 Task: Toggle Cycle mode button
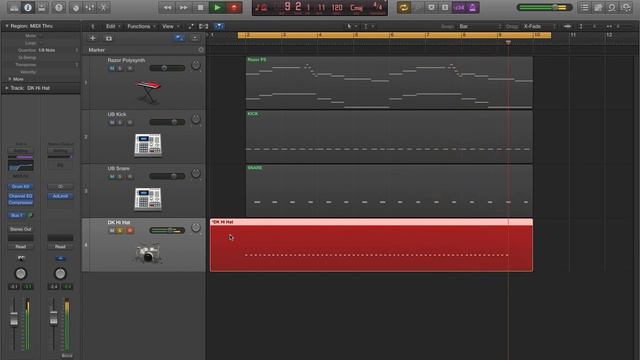tap(404, 7)
